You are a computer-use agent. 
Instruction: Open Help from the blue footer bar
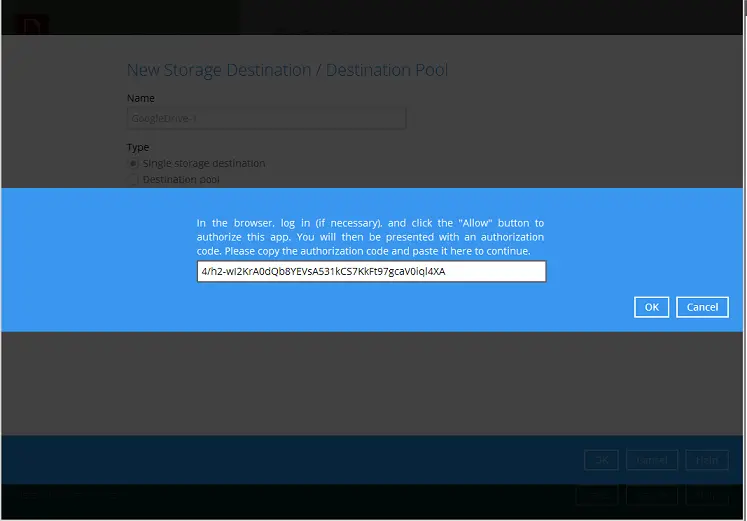706,460
